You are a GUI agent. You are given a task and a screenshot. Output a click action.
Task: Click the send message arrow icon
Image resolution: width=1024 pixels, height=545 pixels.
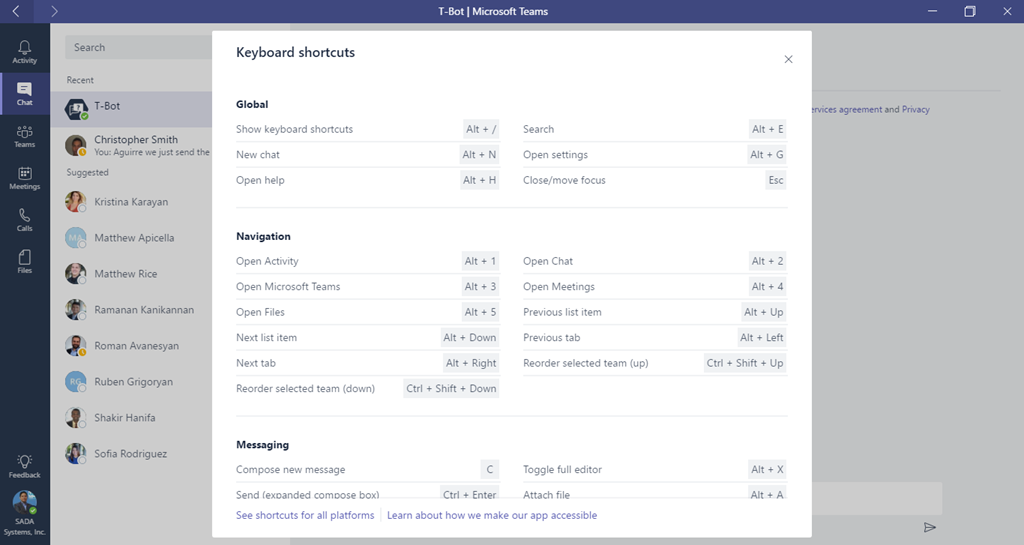point(929,527)
